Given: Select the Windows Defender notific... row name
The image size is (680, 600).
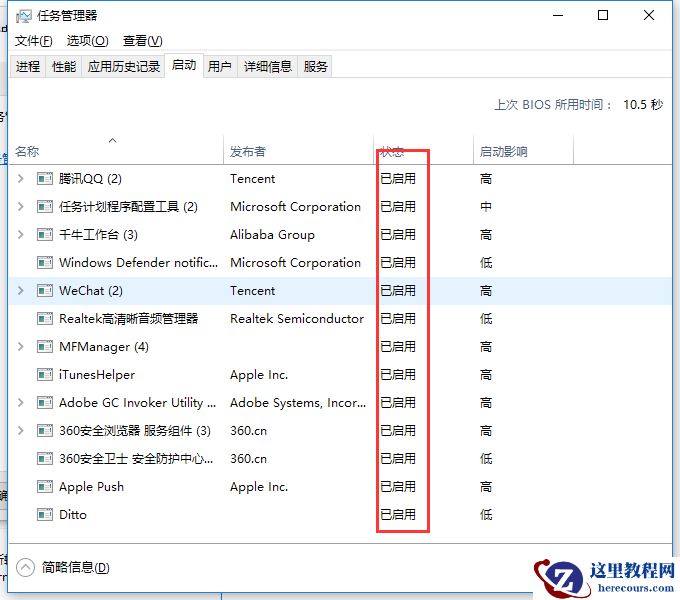Looking at the screenshot, I should coord(138,263).
